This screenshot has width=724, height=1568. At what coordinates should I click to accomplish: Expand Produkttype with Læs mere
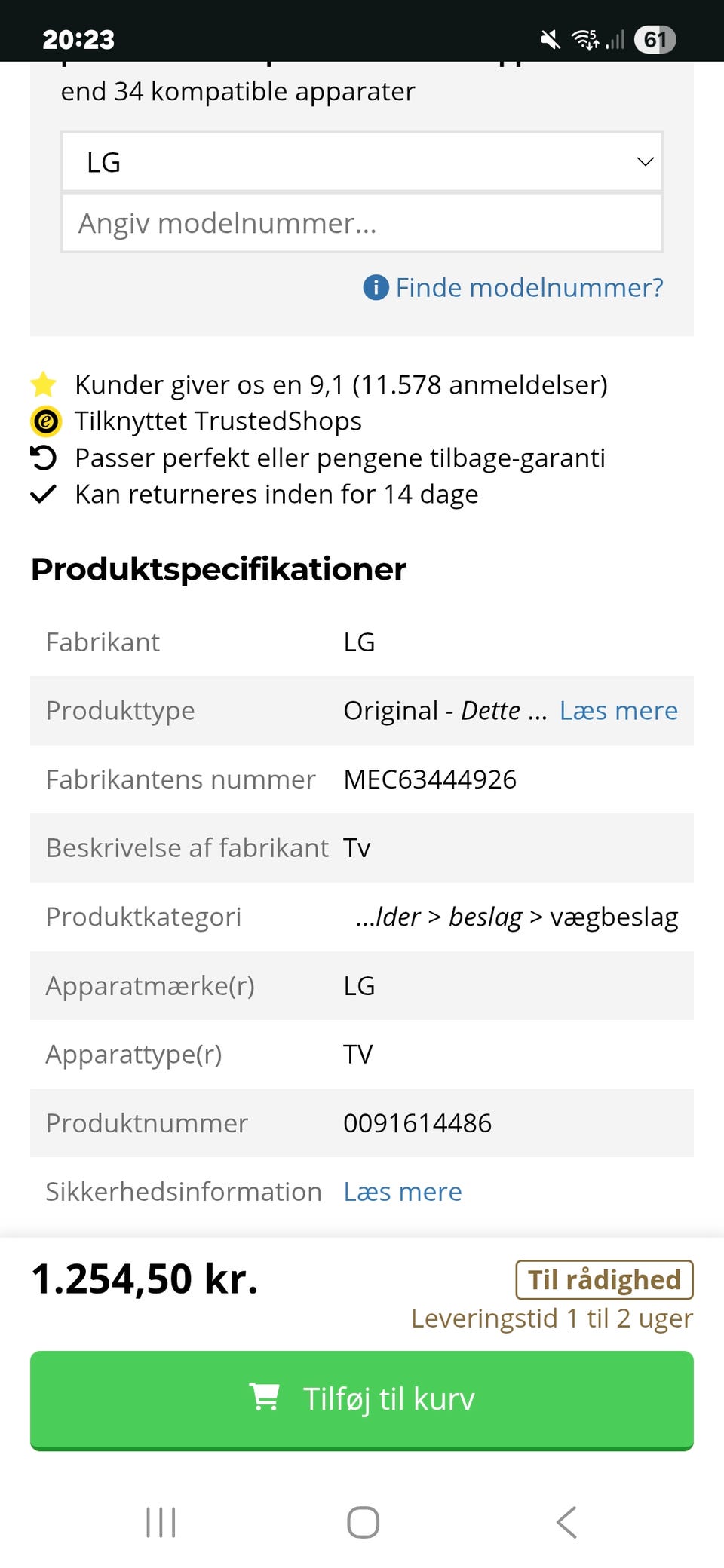pyautogui.click(x=618, y=711)
